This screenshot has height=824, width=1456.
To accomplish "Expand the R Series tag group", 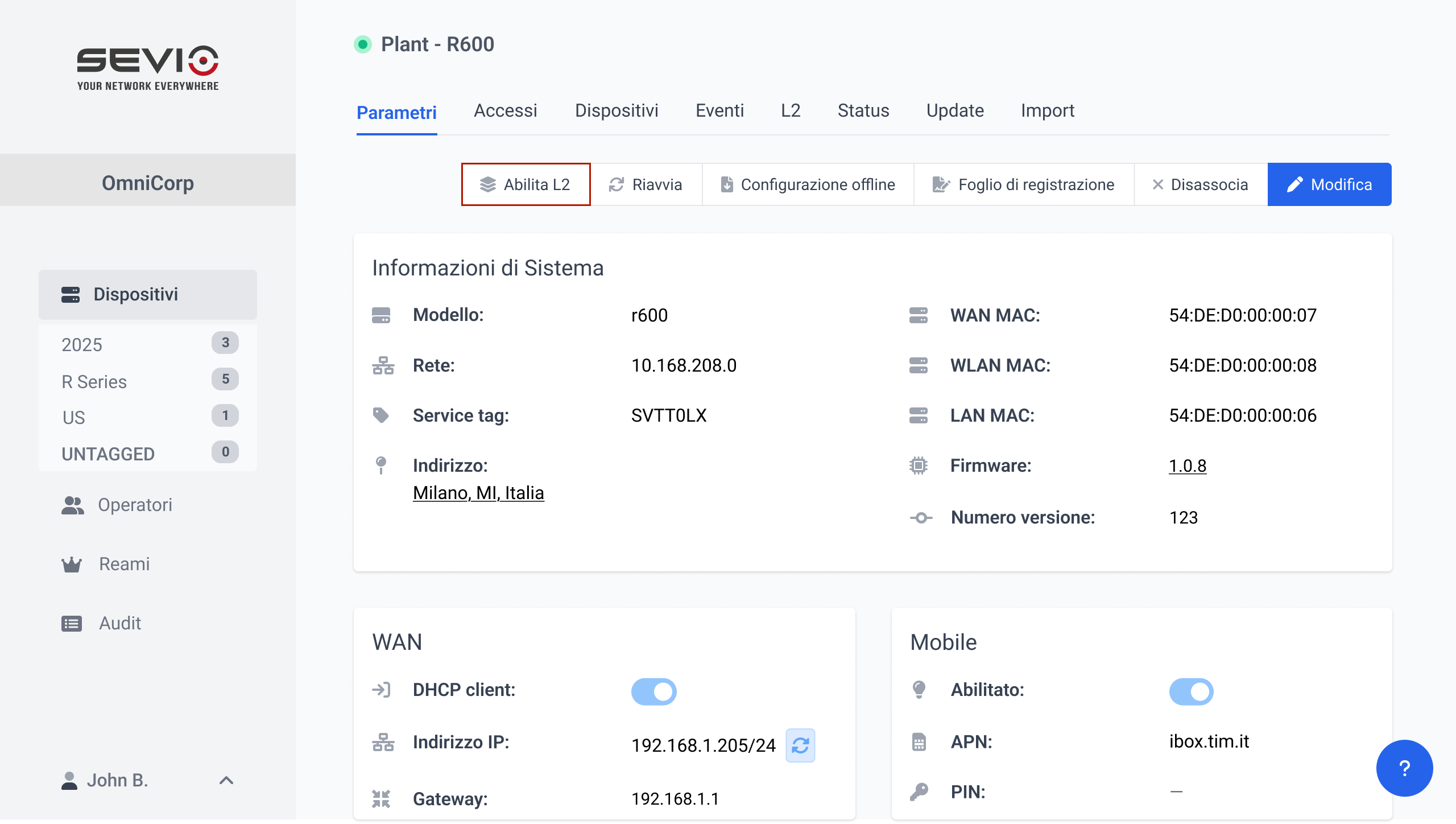I will [94, 382].
